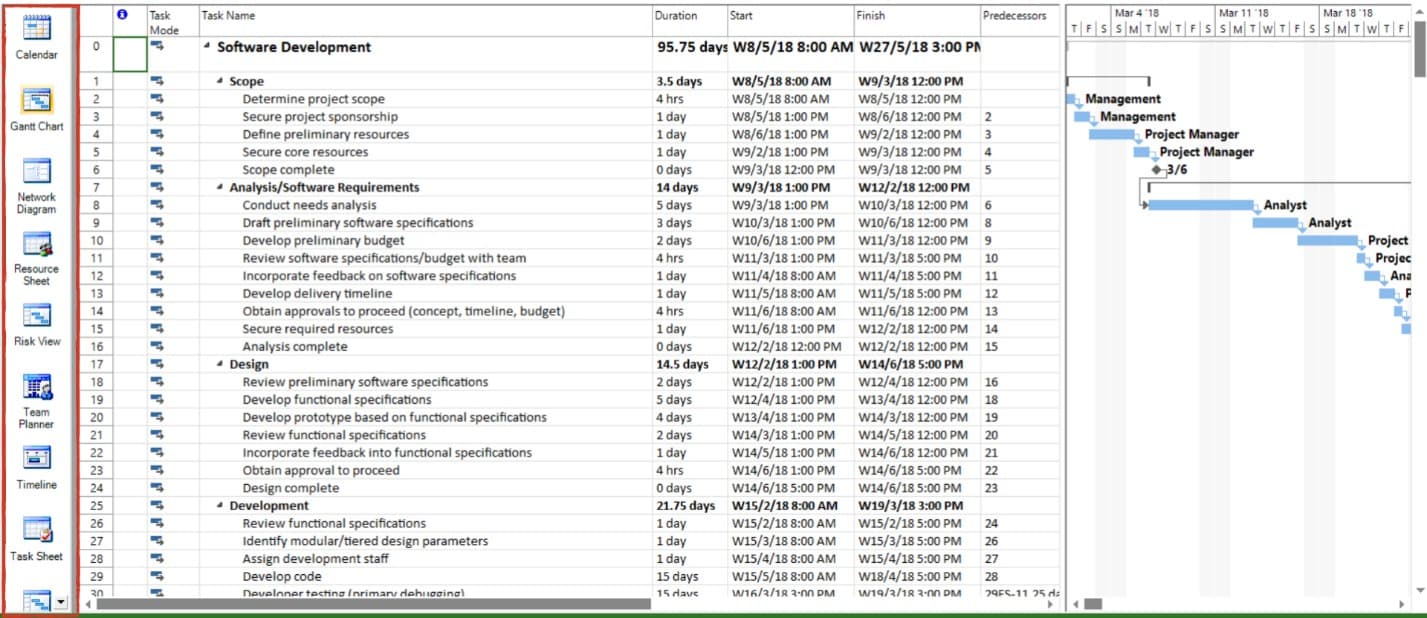Image resolution: width=1427 pixels, height=618 pixels.
Task: Select 'Review functional specifications' in Development group
Action: coord(334,523)
